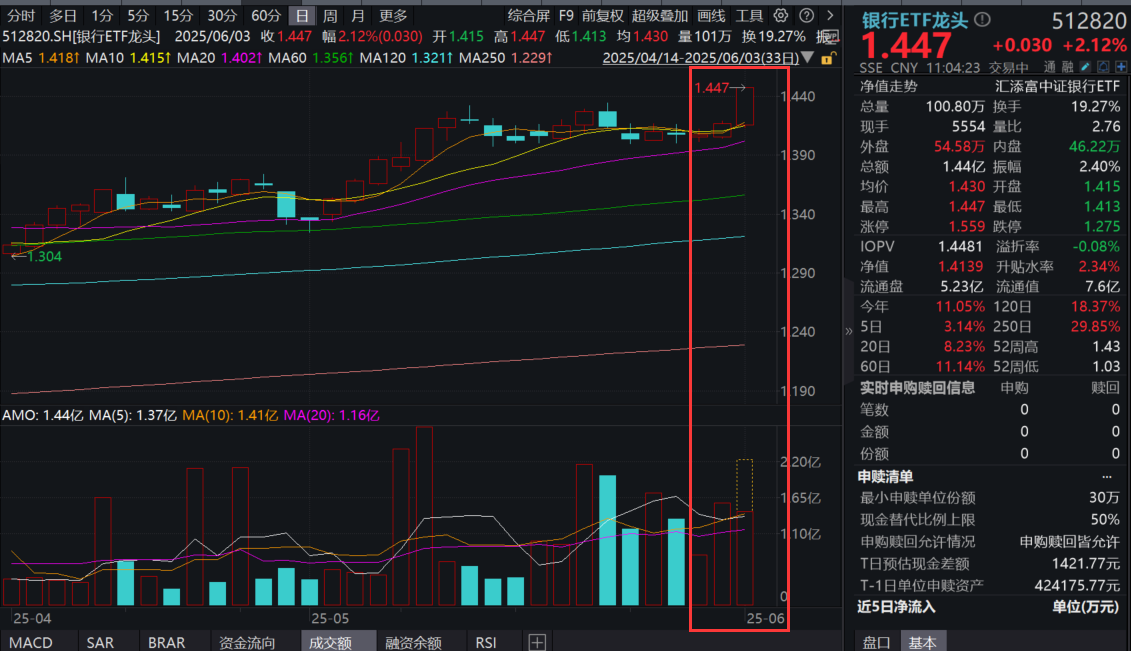Click the screen icon next to 振
Screen dimensions: 1131x651
click(x=832, y=36)
